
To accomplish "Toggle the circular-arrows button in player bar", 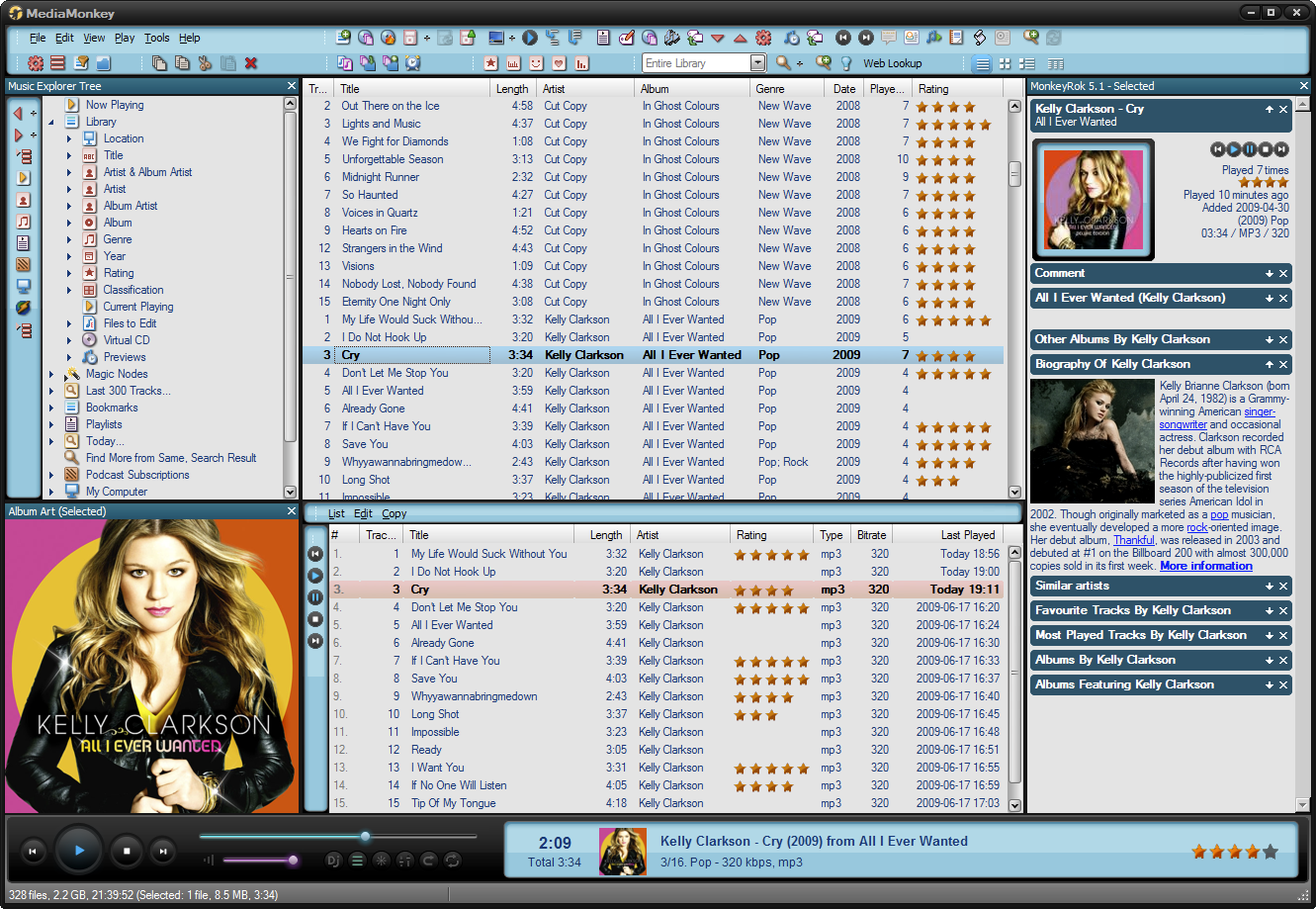I will click(453, 861).
